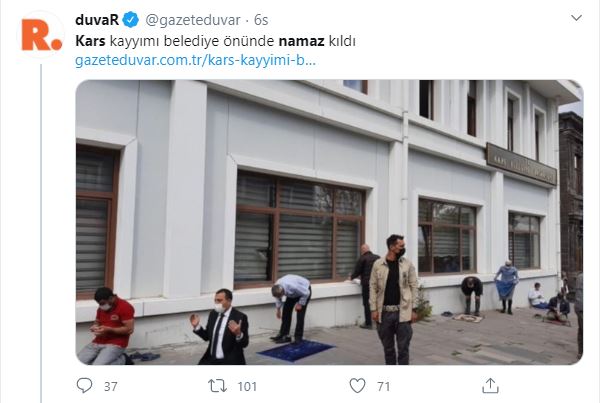The width and height of the screenshot is (604, 403).
Task: Open the gazeteduvar.com.tr article link
Action: click(196, 61)
